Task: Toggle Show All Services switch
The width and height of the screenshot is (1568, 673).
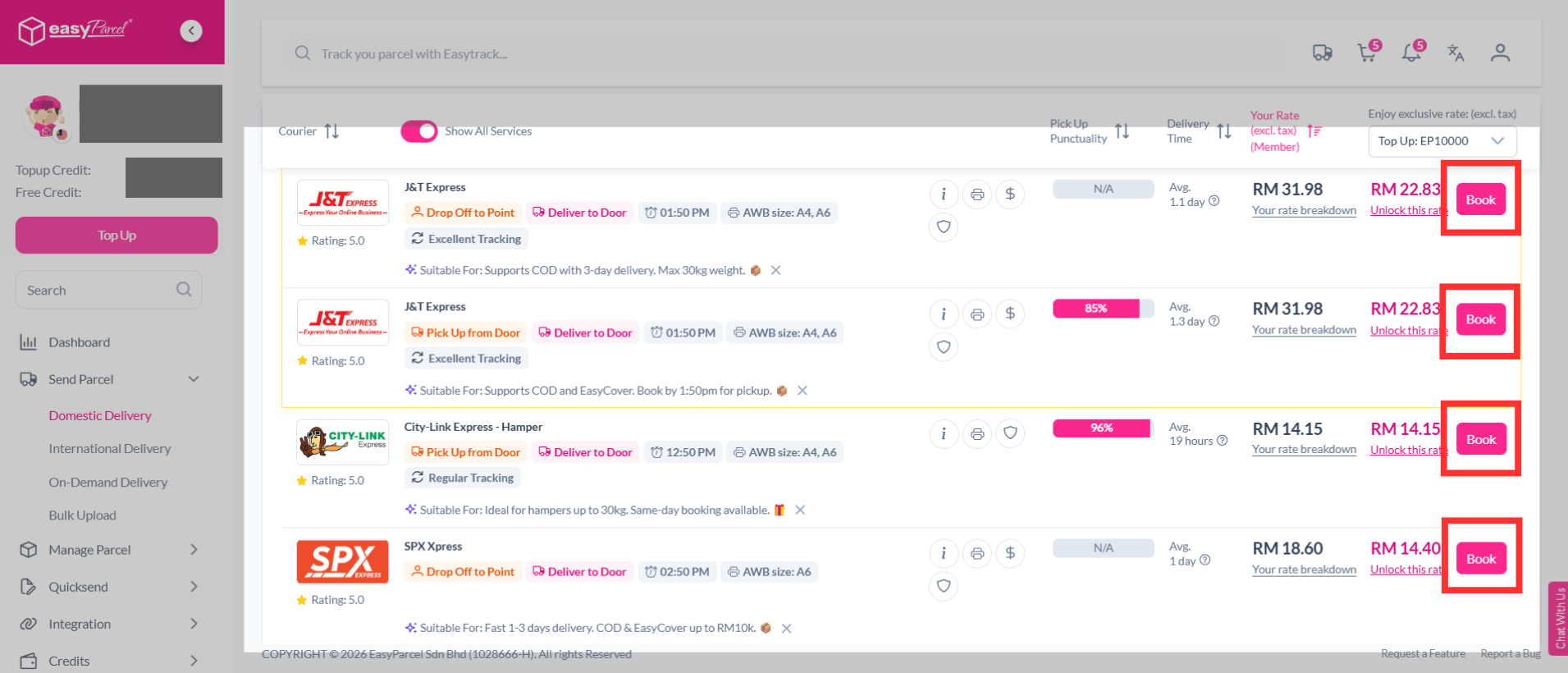Action: [x=419, y=131]
